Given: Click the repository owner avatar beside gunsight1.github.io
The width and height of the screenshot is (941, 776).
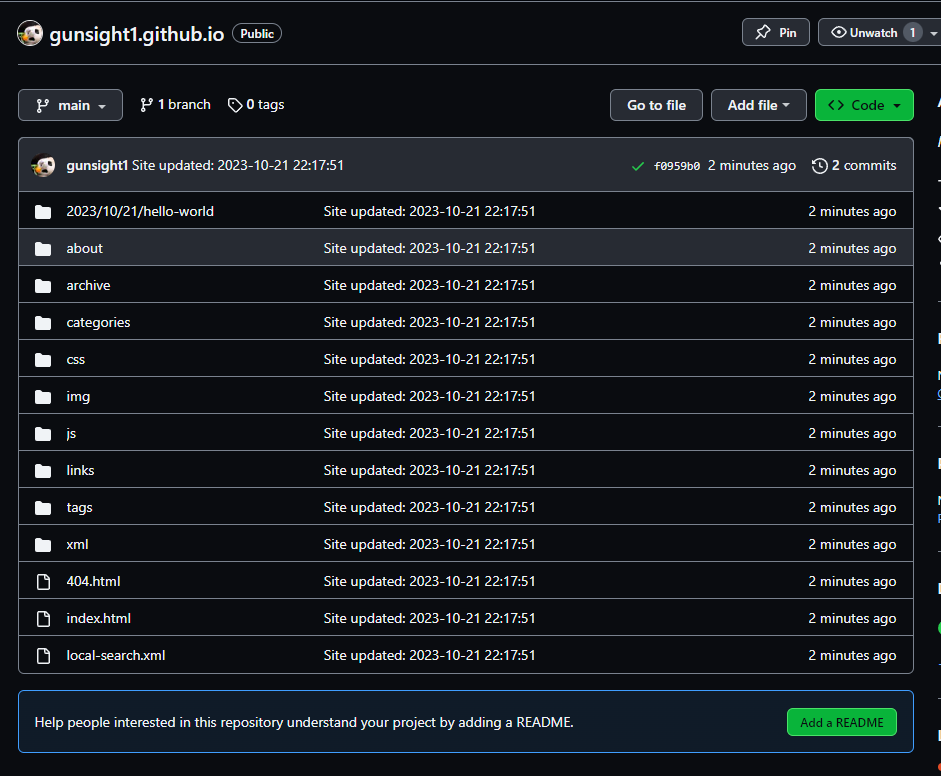Looking at the screenshot, I should coord(30,34).
